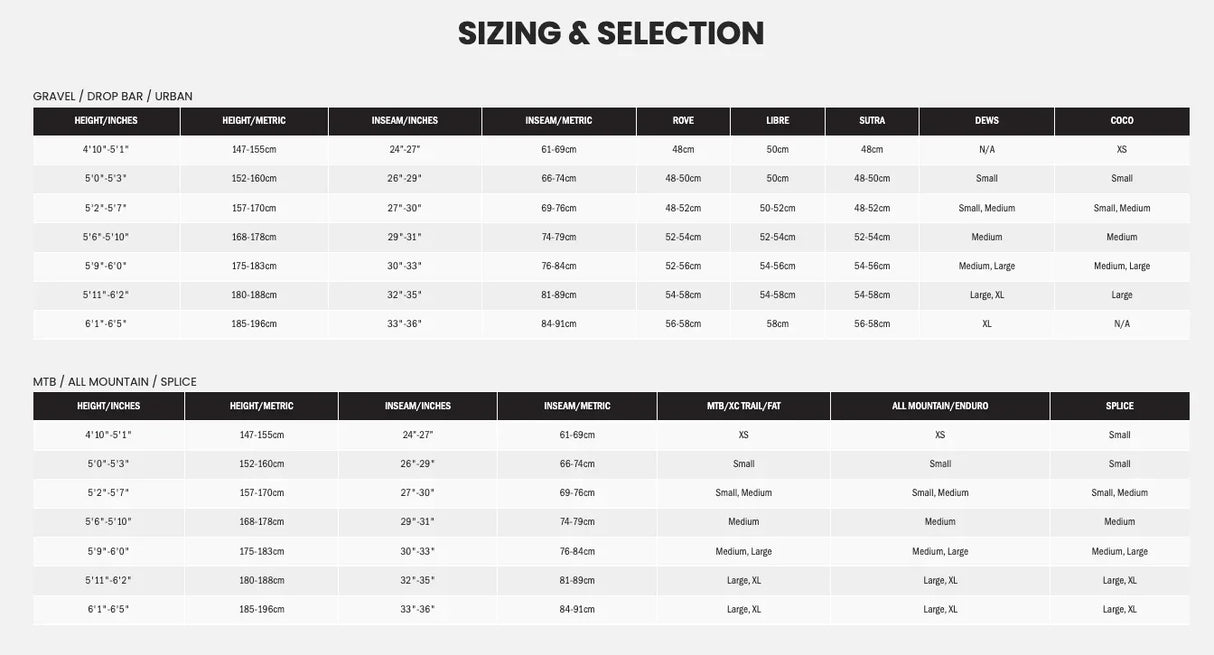
Task: Select the DEWS column header
Action: [987, 121]
